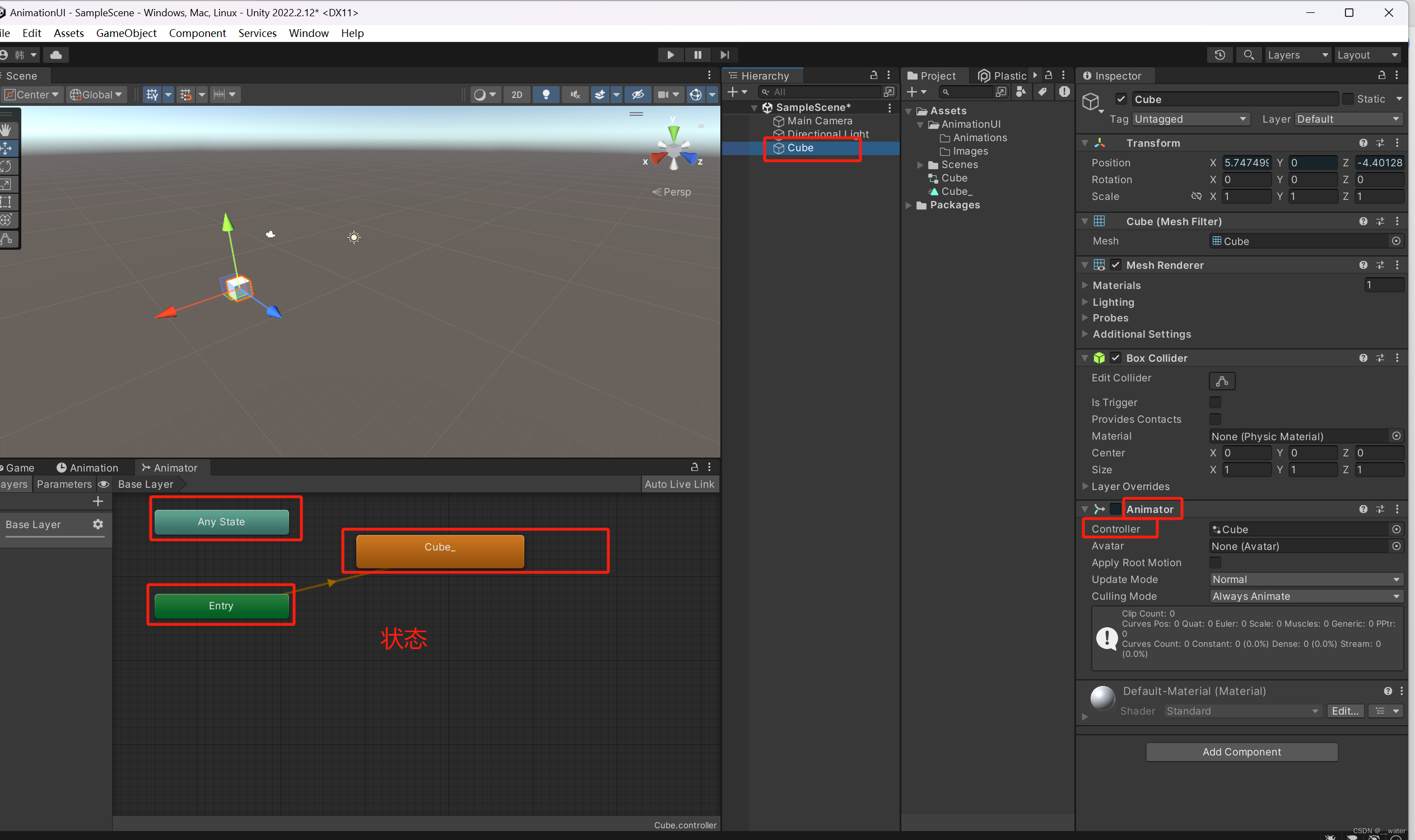This screenshot has height=840, width=1415.
Task: Open the GameObject menu
Action: 126,33
